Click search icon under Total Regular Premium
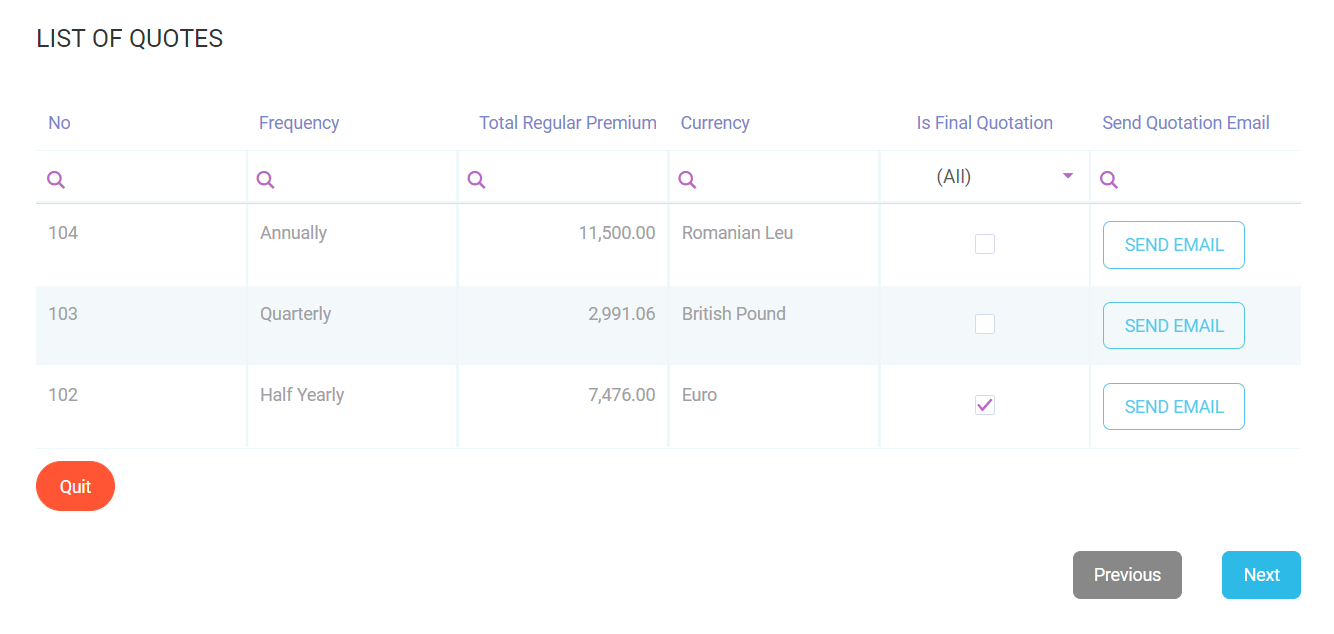The height and width of the screenshot is (634, 1334). 477,179
